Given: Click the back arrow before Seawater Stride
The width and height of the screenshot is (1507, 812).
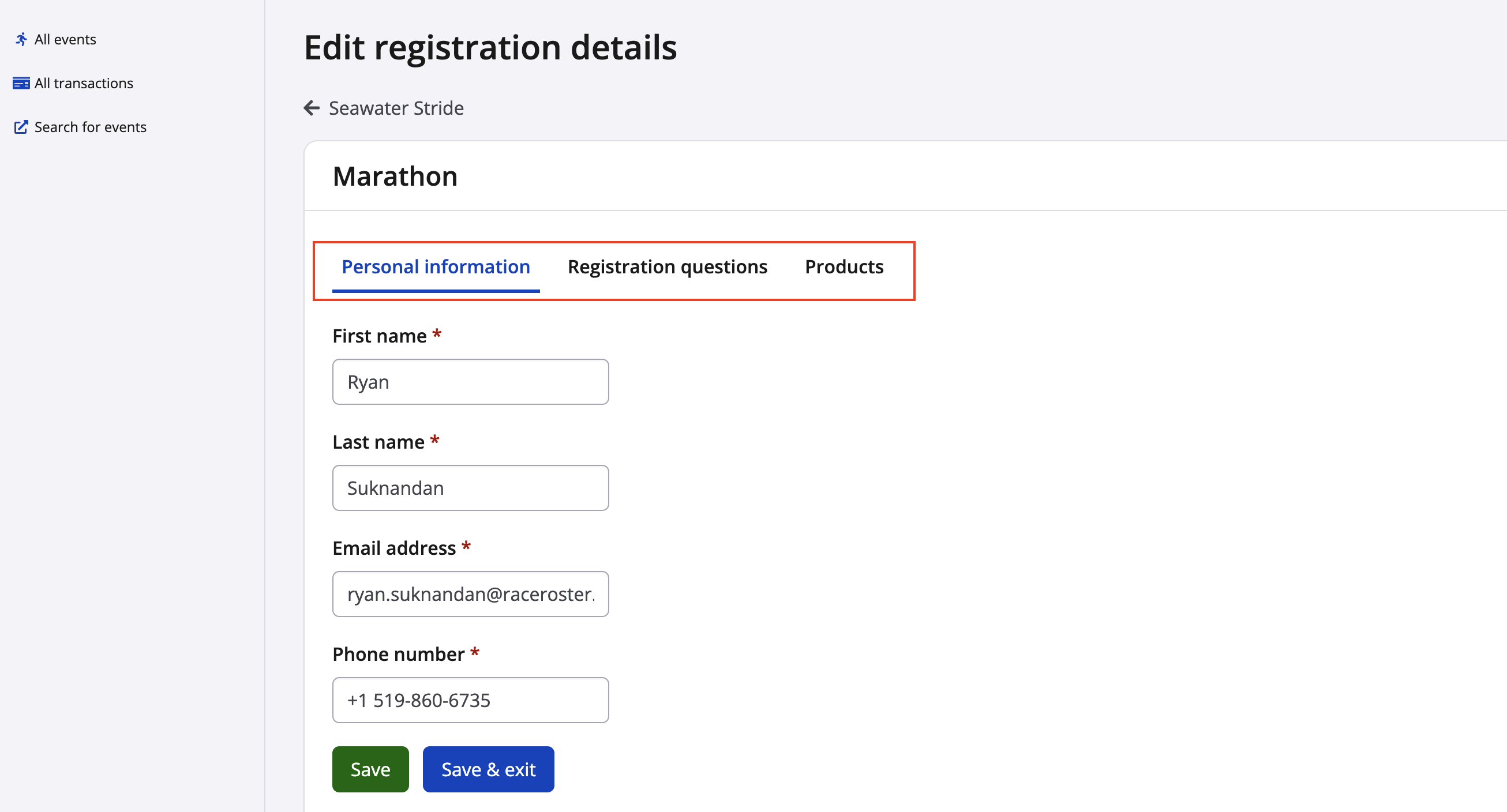Looking at the screenshot, I should point(312,108).
